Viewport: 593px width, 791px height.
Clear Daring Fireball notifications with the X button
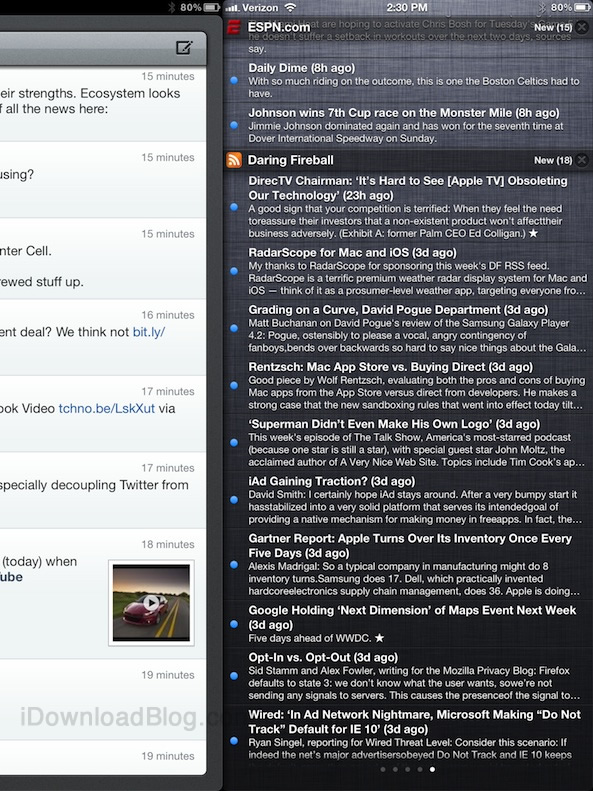click(x=581, y=160)
